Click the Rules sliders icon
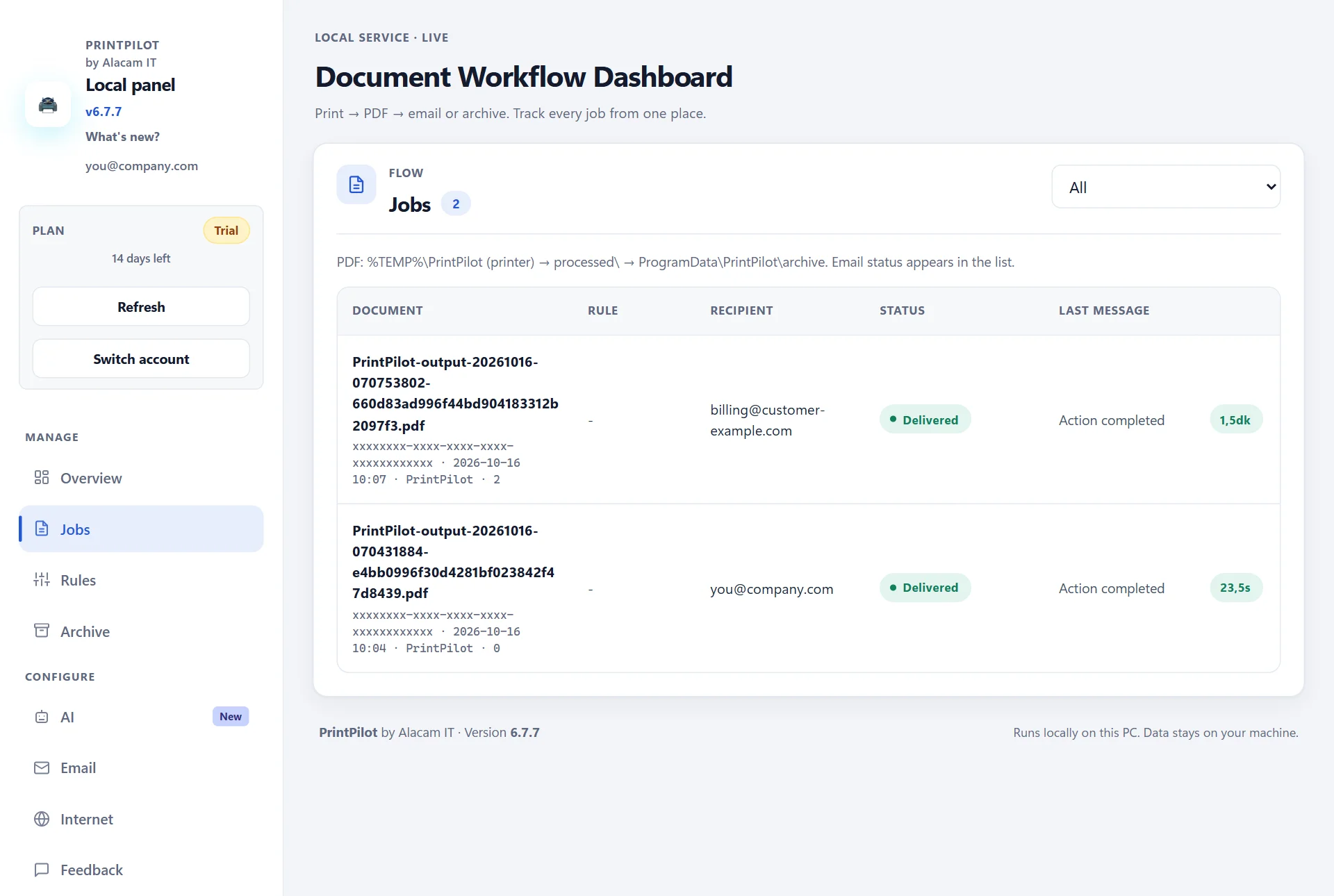The height and width of the screenshot is (896, 1334). point(42,580)
